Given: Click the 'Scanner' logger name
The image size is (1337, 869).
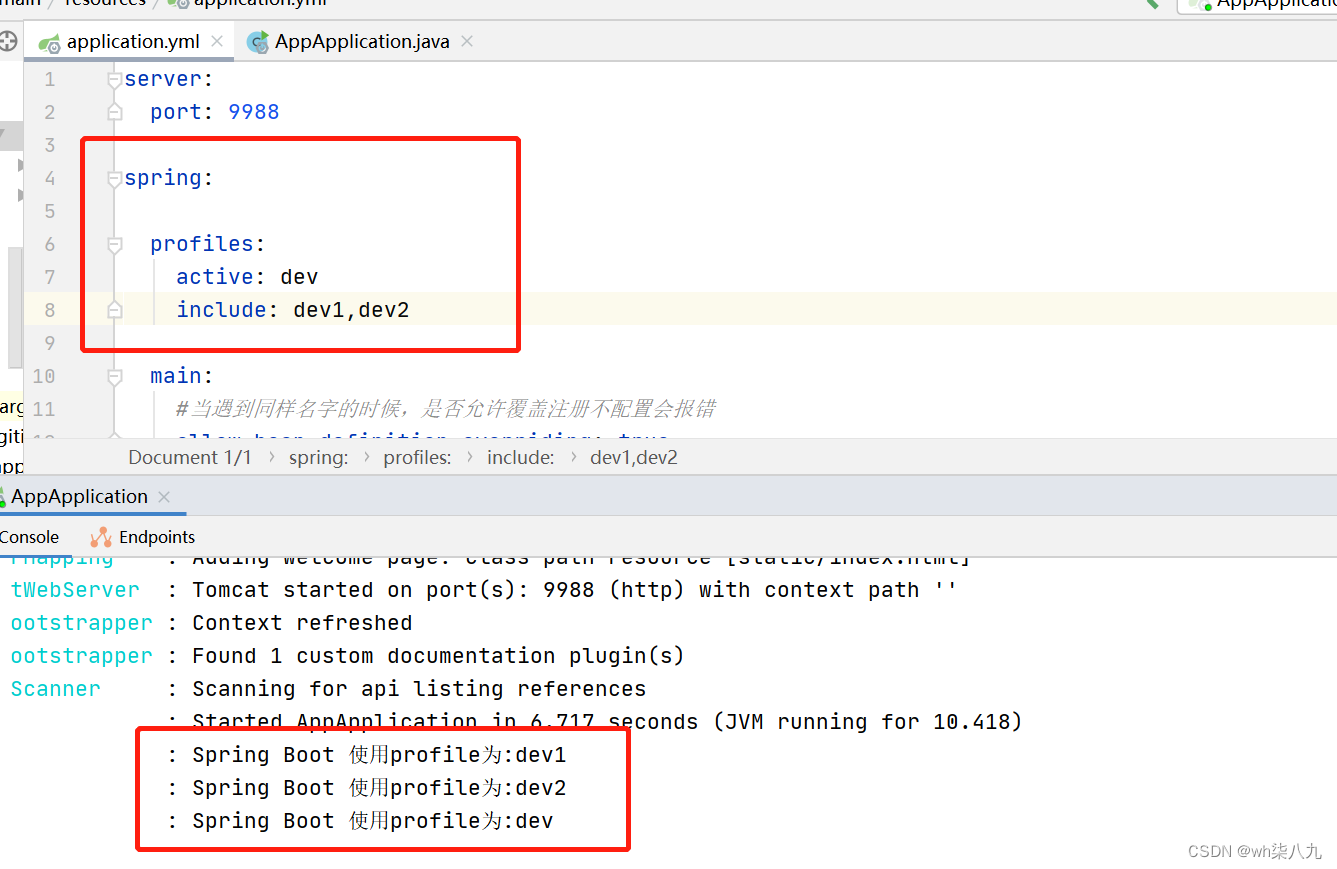Looking at the screenshot, I should tap(55, 689).
